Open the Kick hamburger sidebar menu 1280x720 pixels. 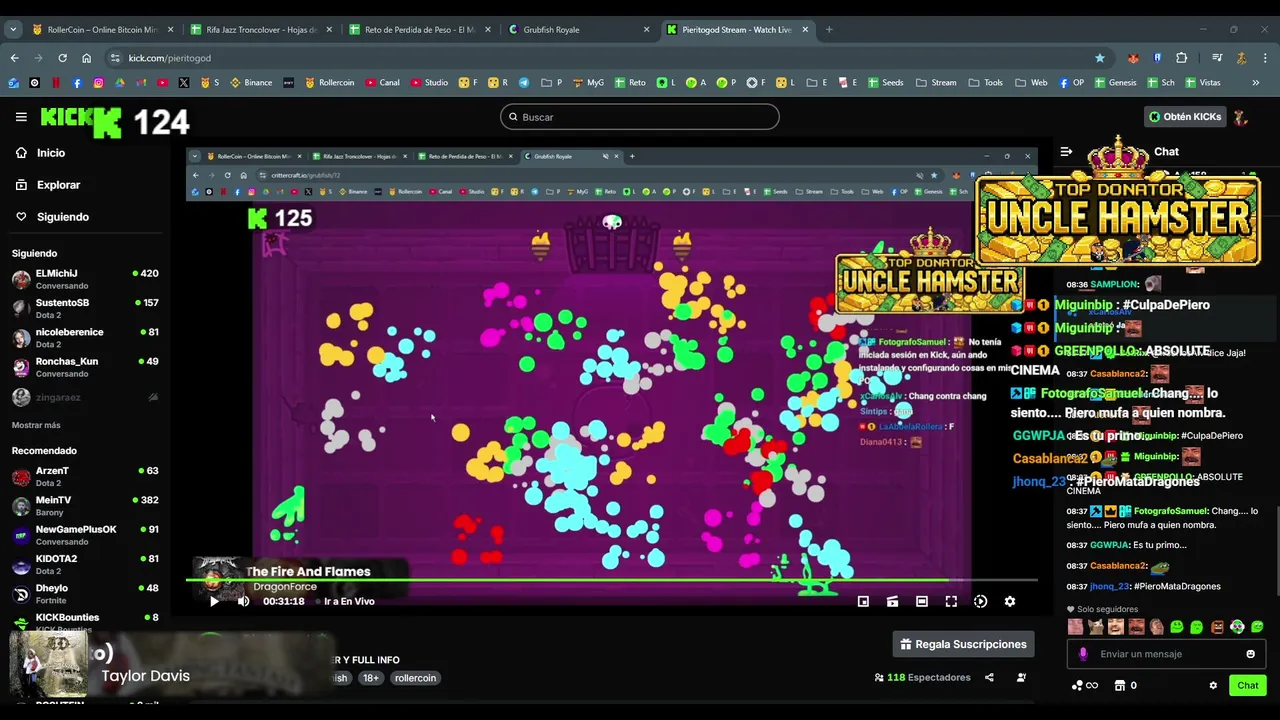click(21, 117)
